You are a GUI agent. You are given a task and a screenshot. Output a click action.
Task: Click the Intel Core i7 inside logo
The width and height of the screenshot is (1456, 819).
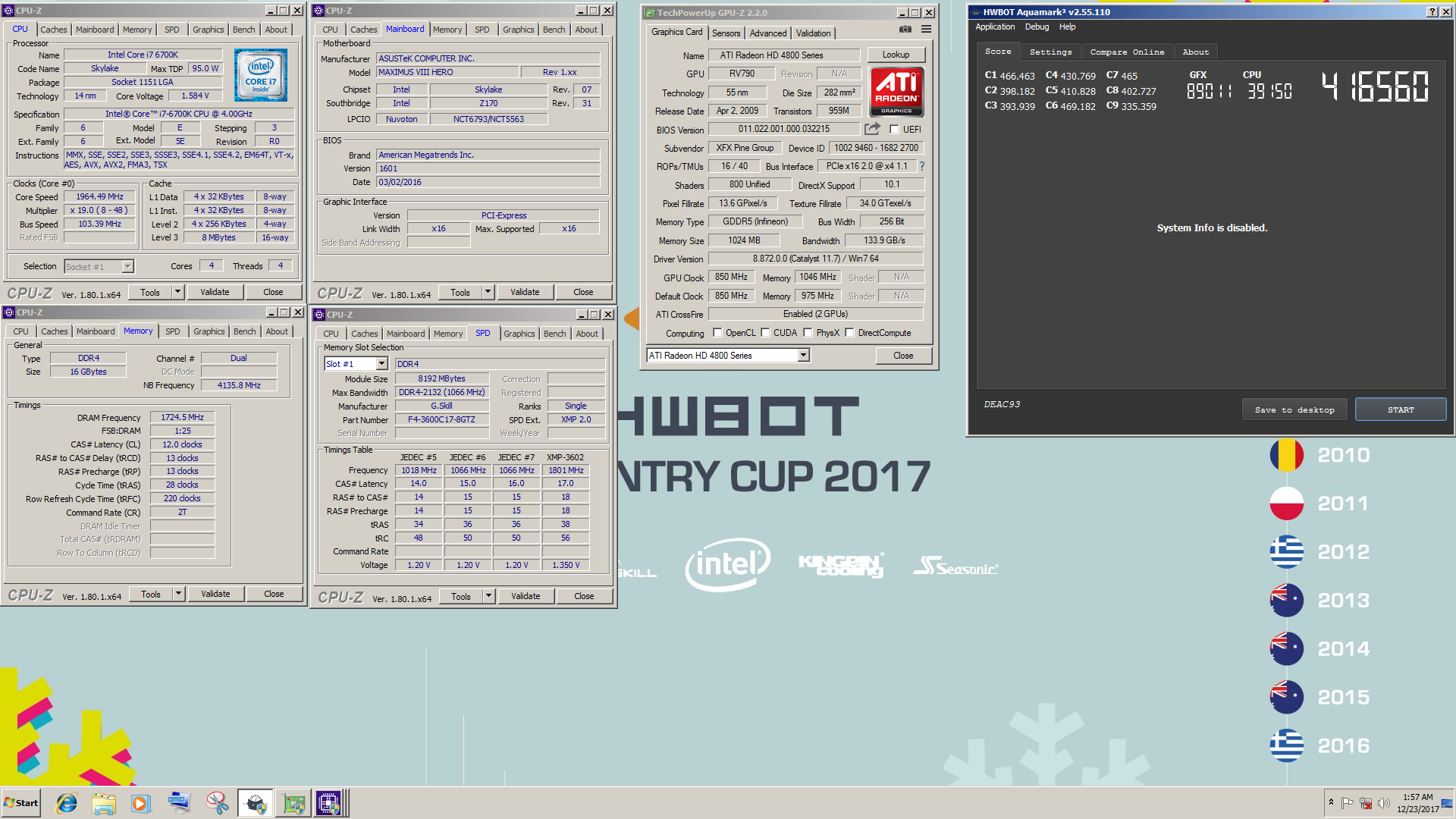tap(261, 75)
